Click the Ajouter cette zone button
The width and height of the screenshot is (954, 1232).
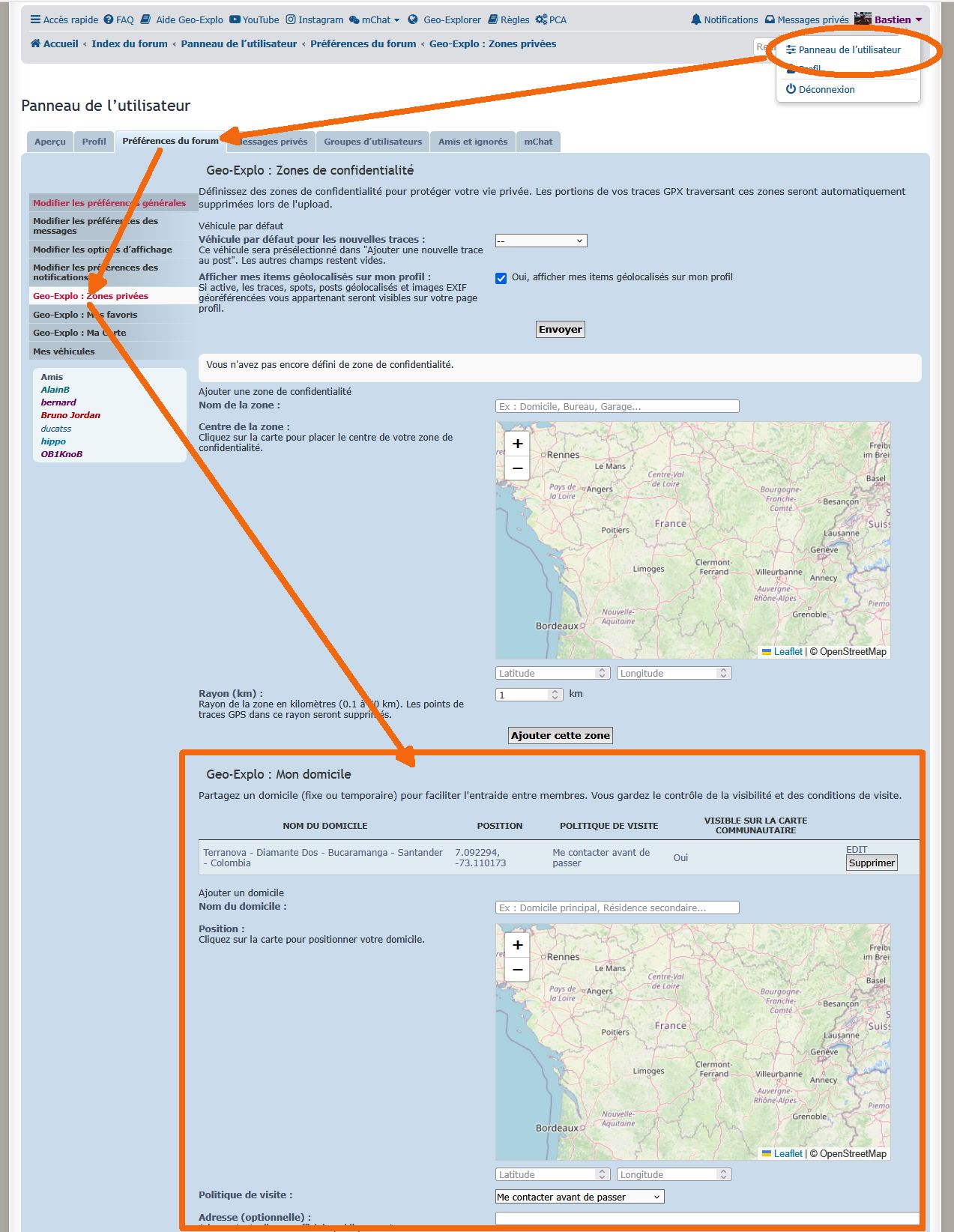click(560, 735)
